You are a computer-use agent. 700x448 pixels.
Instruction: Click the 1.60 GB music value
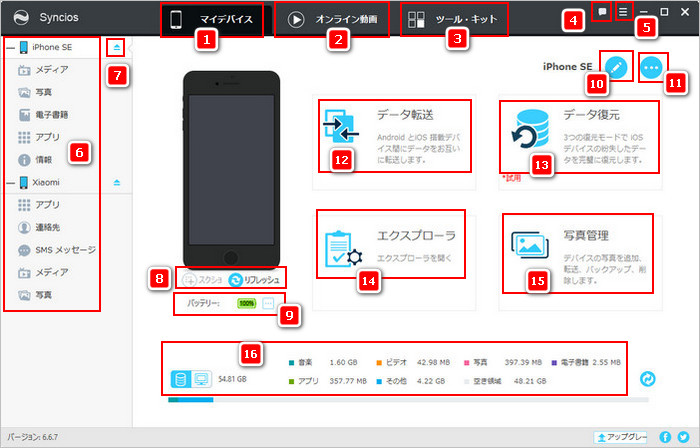(x=343, y=363)
